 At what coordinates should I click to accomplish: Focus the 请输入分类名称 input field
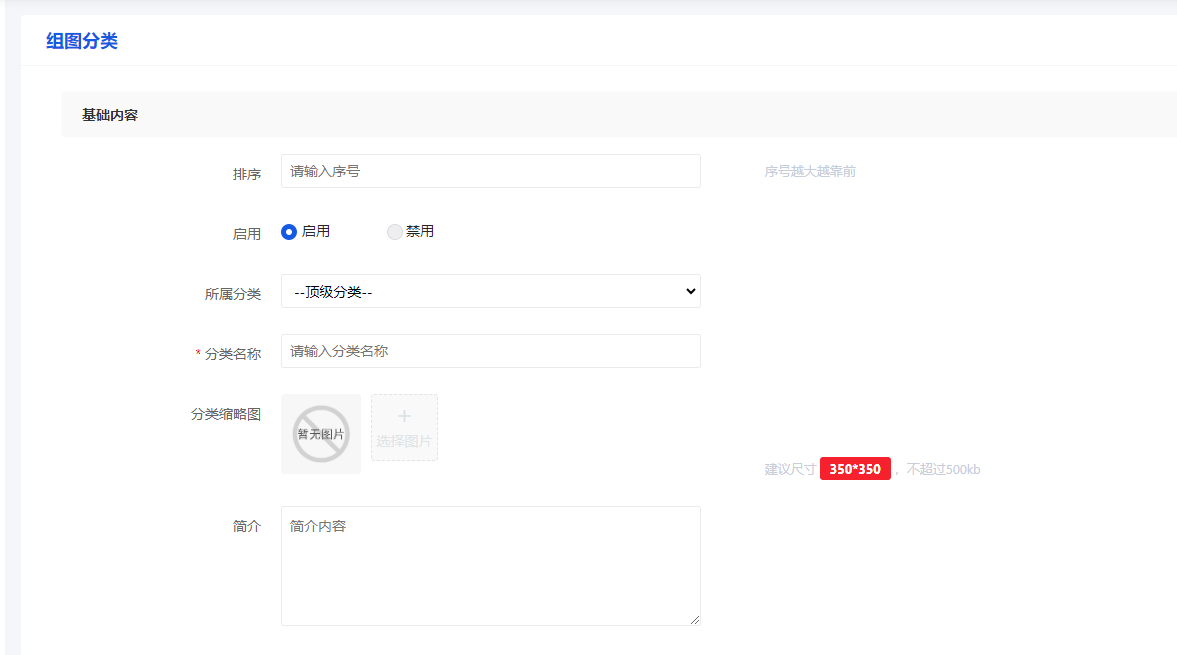click(490, 351)
